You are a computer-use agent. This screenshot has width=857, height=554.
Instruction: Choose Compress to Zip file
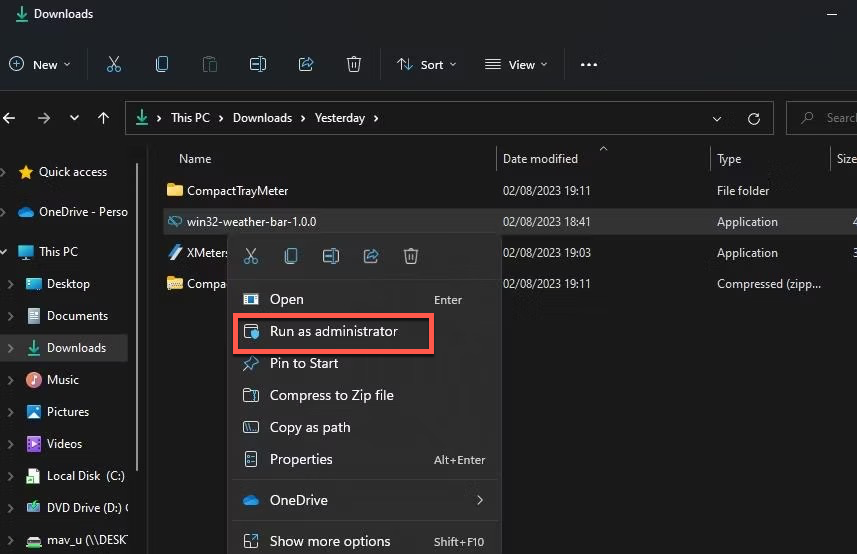331,395
